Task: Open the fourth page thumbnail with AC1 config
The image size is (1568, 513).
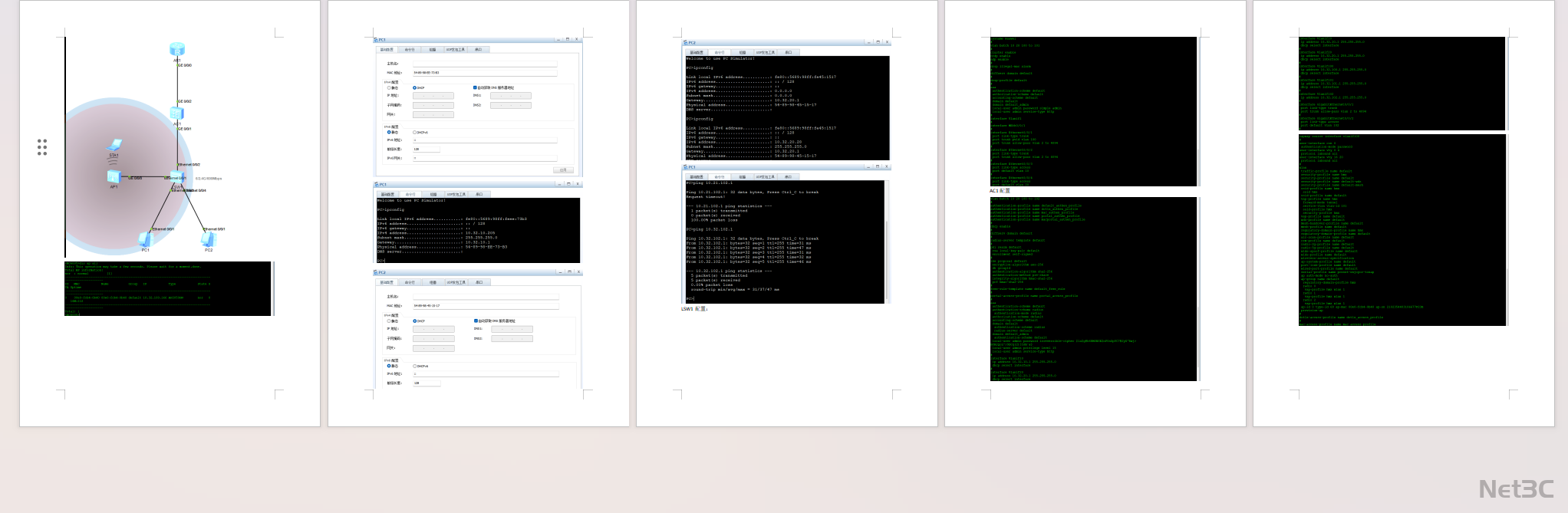Action: [1095, 213]
